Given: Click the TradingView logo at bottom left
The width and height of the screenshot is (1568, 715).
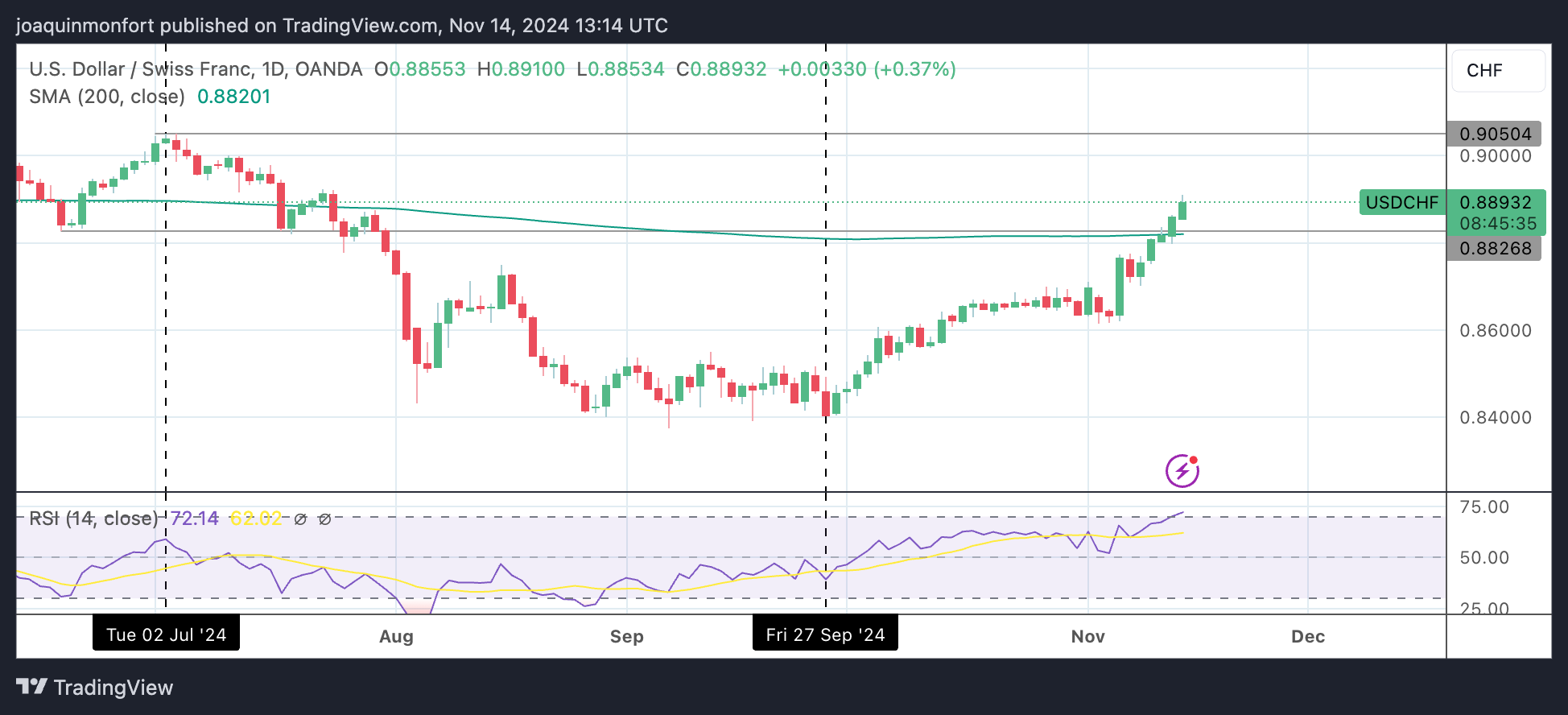Looking at the screenshot, I should pyautogui.click(x=94, y=687).
